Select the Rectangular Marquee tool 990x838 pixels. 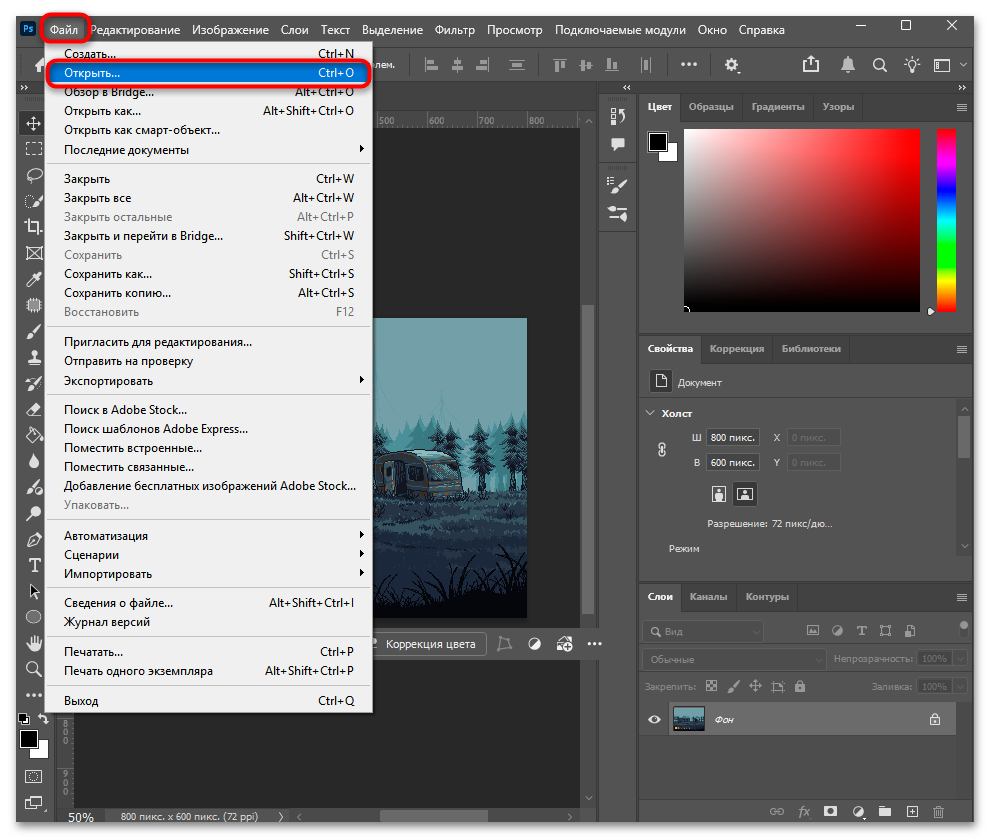point(33,149)
